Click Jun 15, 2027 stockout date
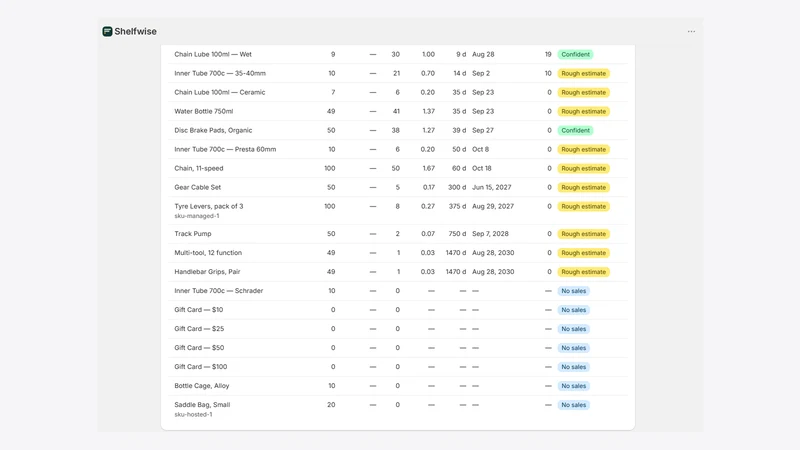Screen dimensions: 800x450 click(492, 187)
